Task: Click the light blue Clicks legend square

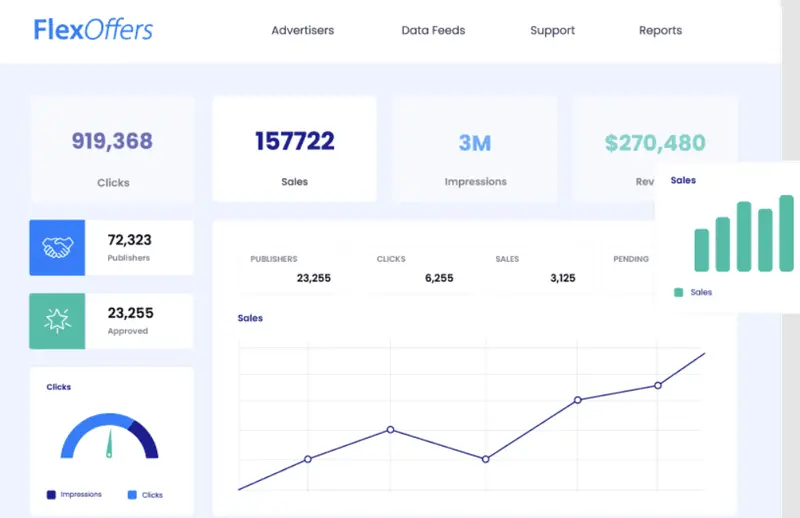Action: (x=132, y=495)
